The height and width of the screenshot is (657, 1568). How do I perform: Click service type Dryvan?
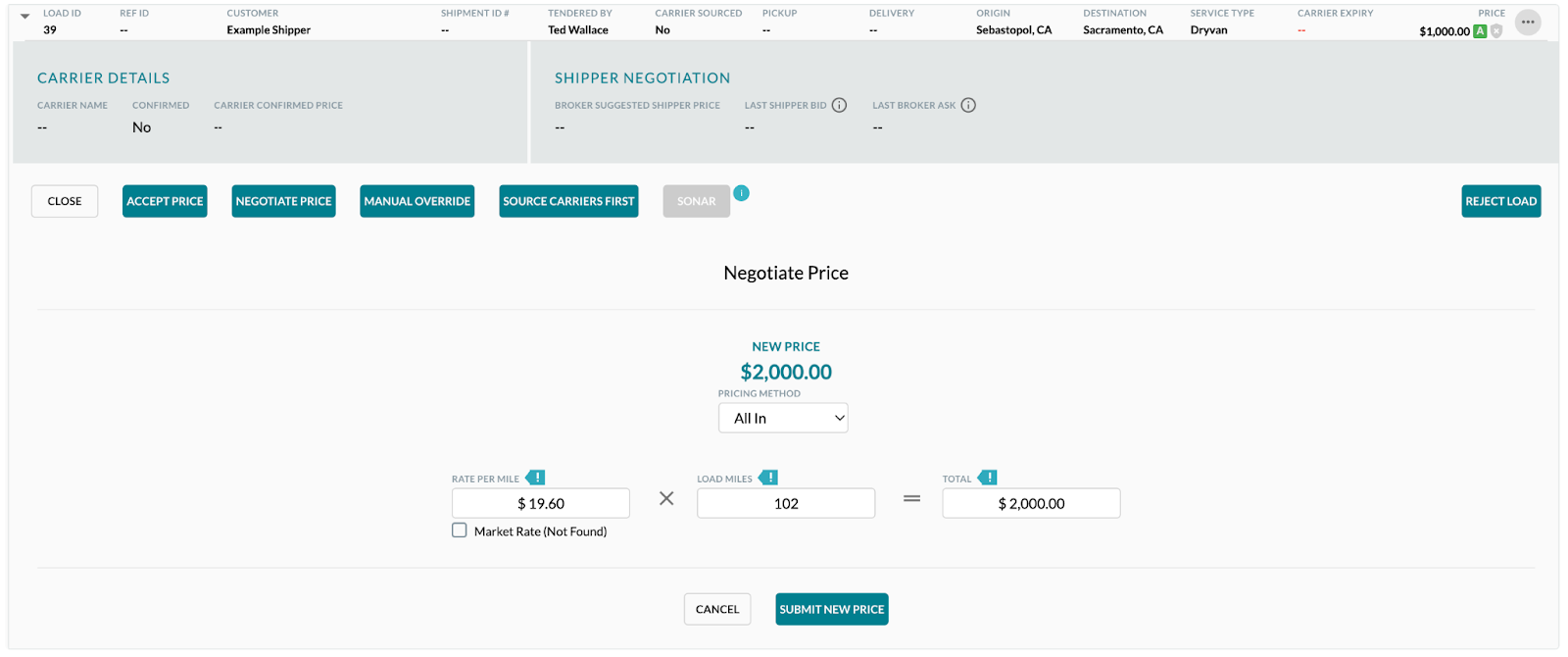click(x=1208, y=30)
